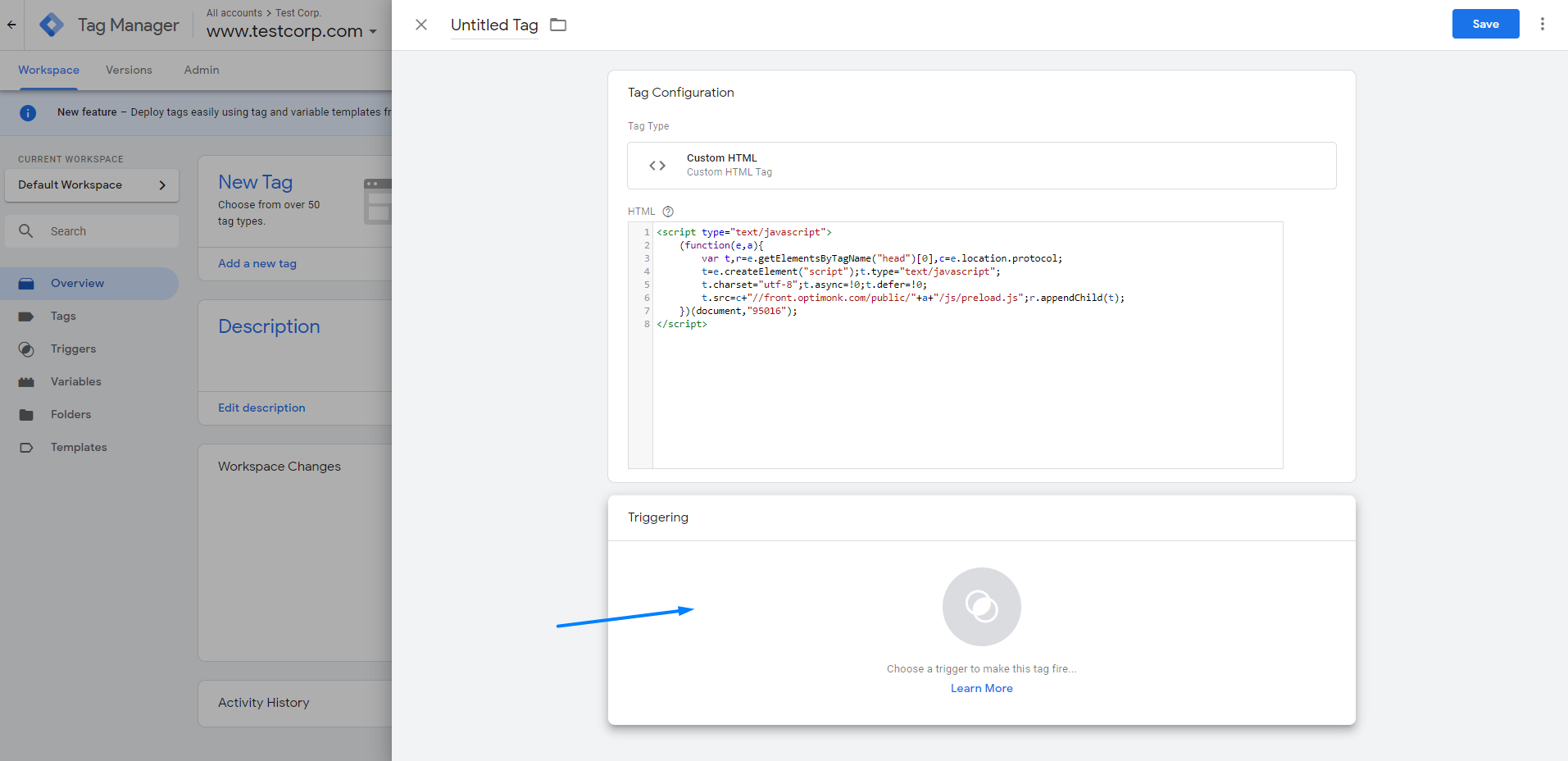Click the search magnifier icon
Screen dimensions: 1568x761
[26, 231]
